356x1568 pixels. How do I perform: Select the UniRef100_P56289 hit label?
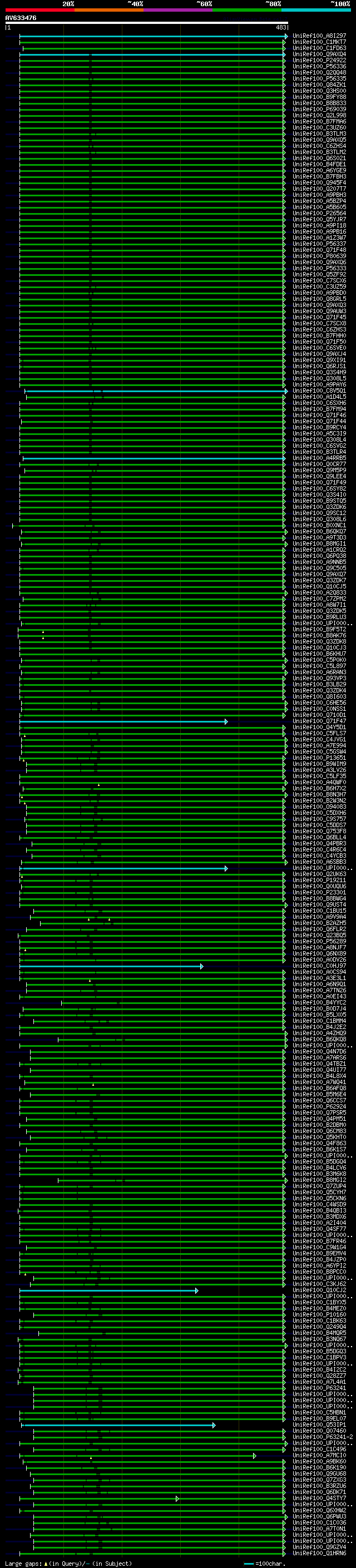coord(319,941)
